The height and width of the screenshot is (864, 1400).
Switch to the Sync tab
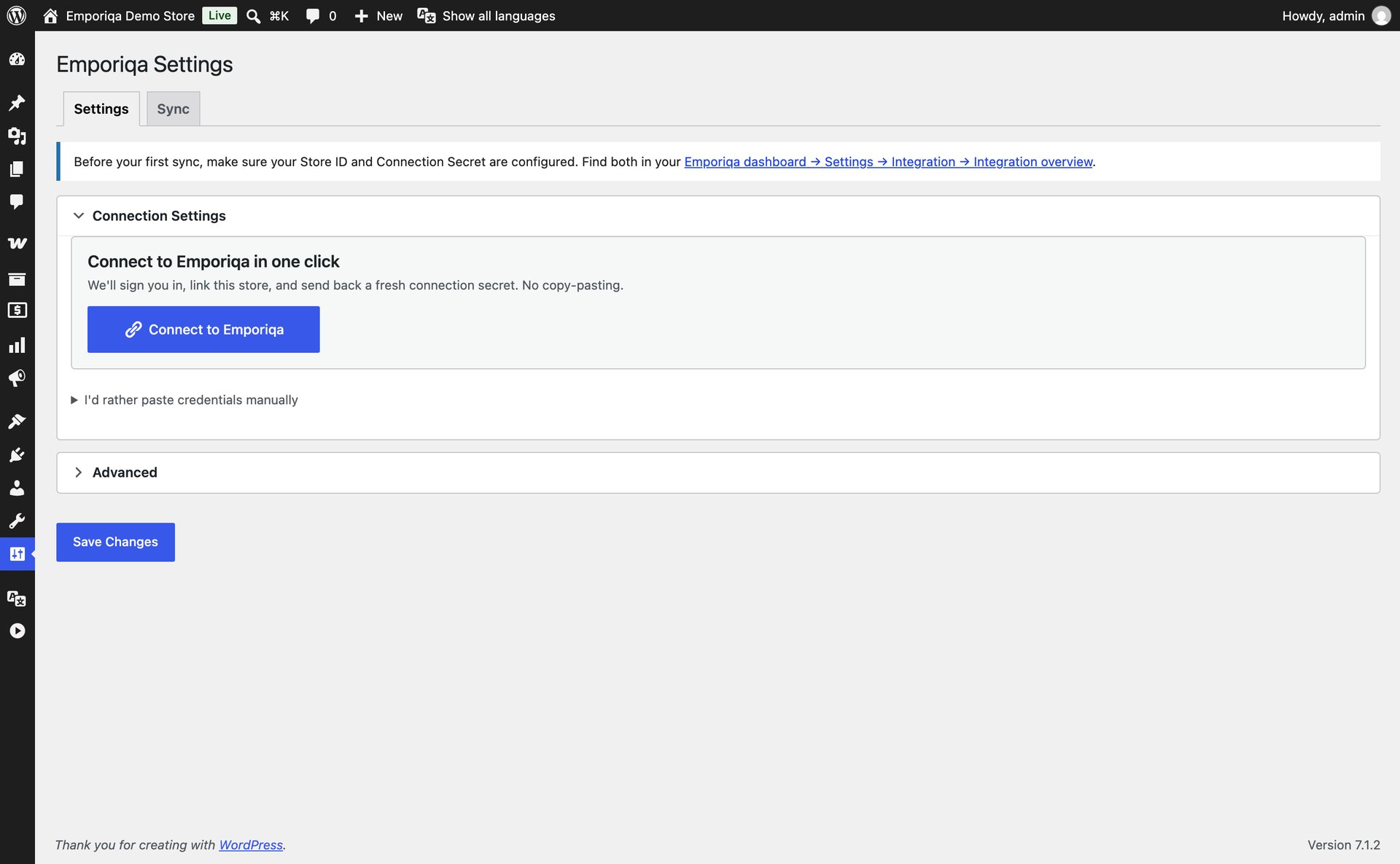pos(173,109)
